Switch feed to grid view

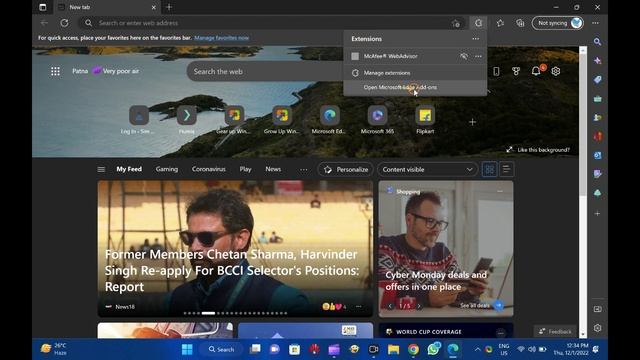[x=489, y=169]
